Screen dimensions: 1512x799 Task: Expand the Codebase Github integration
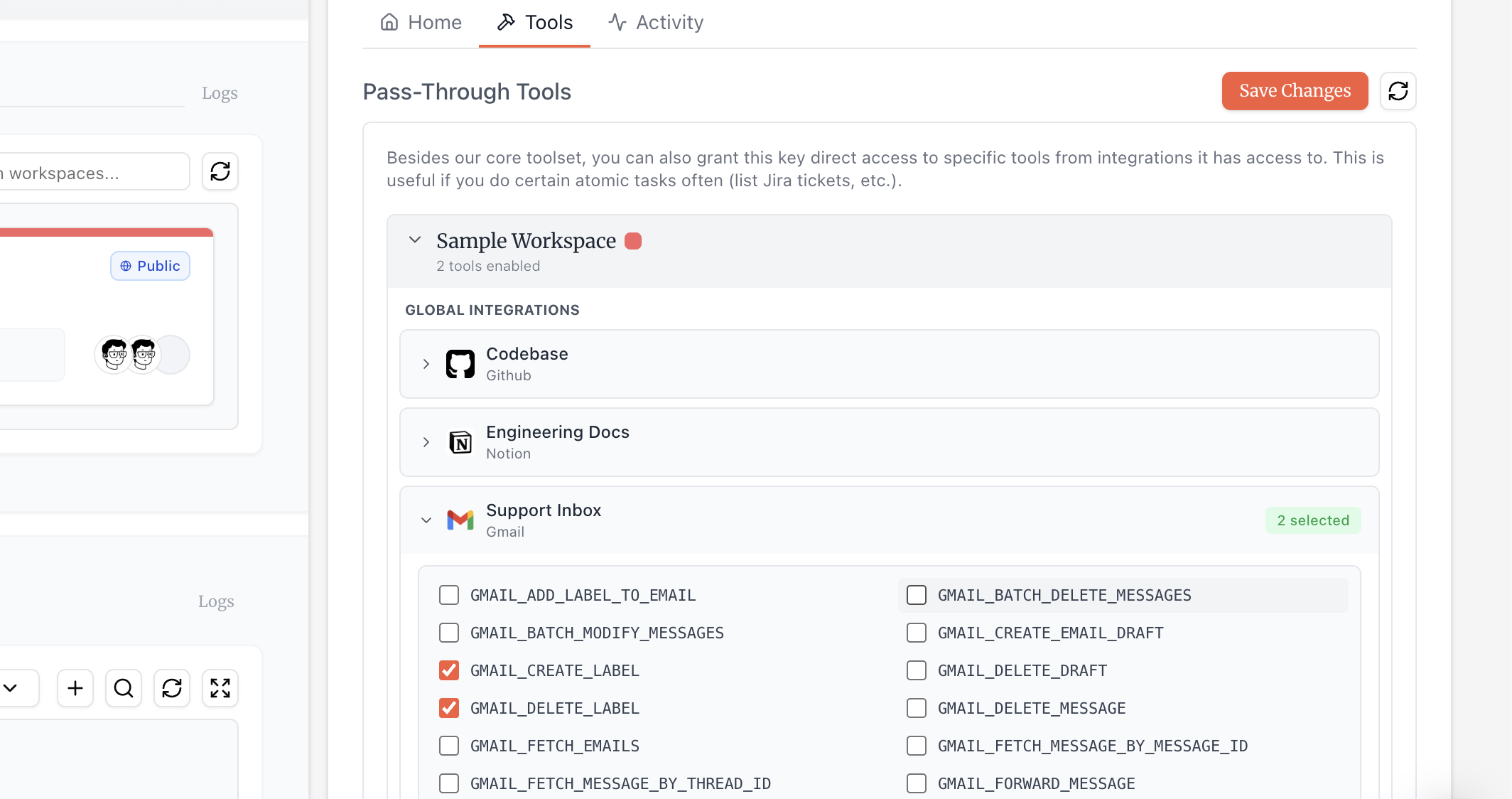point(426,364)
